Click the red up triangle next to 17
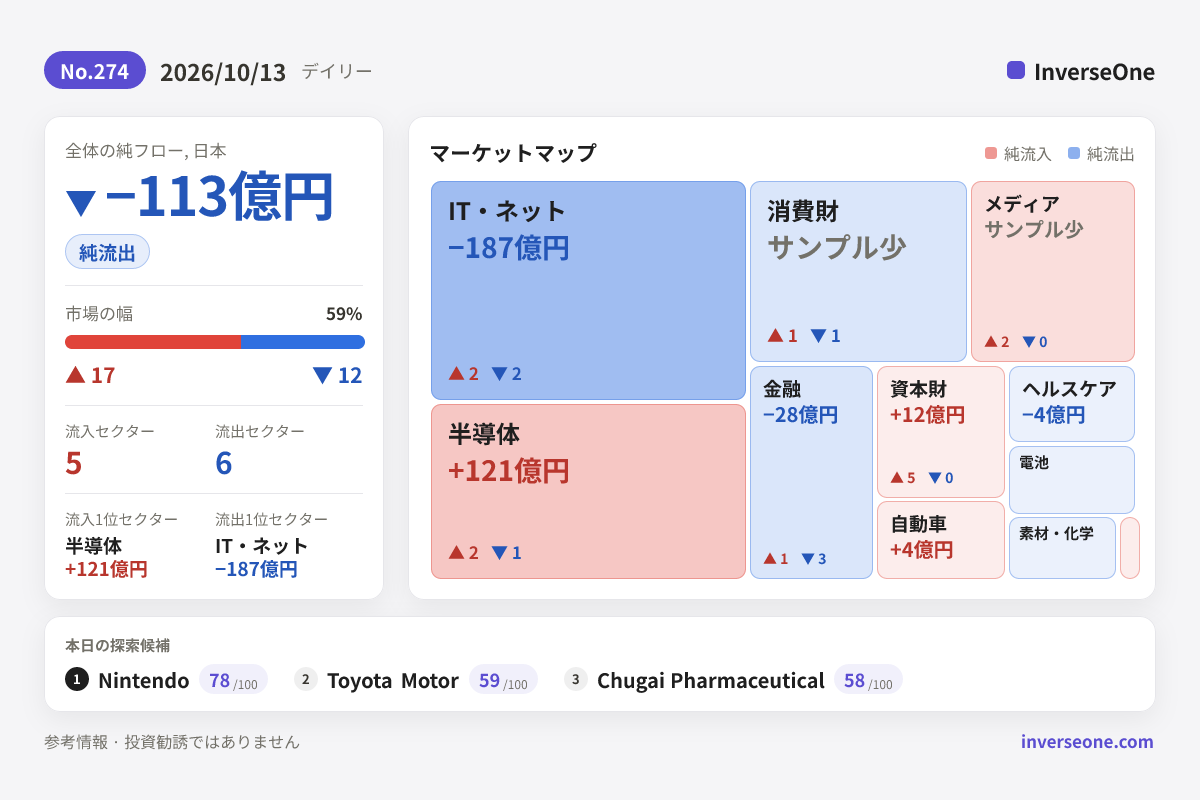Screen dimensions: 1200x800 pyautogui.click(x=75, y=374)
